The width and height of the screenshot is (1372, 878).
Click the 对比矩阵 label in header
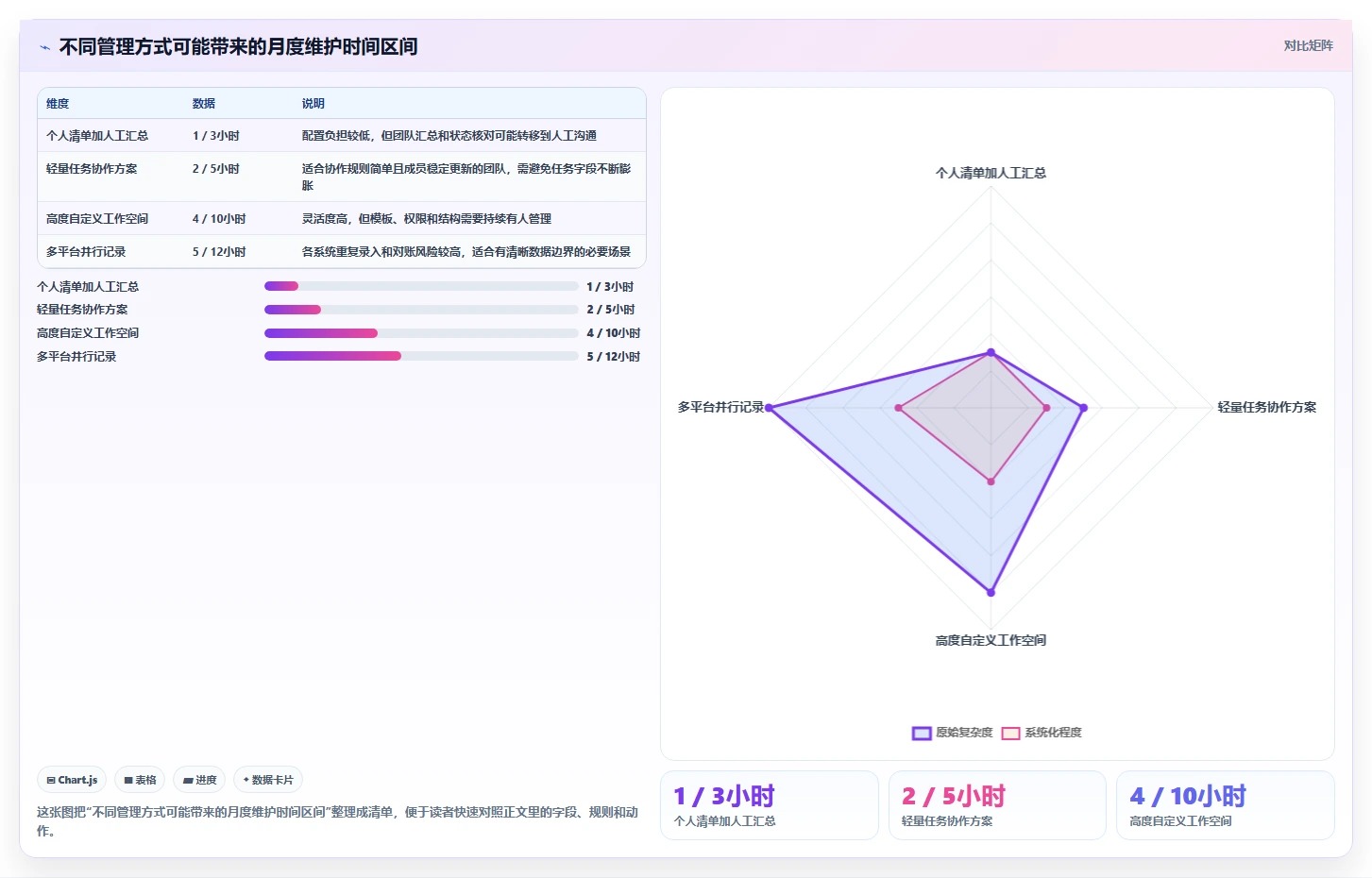[1308, 45]
